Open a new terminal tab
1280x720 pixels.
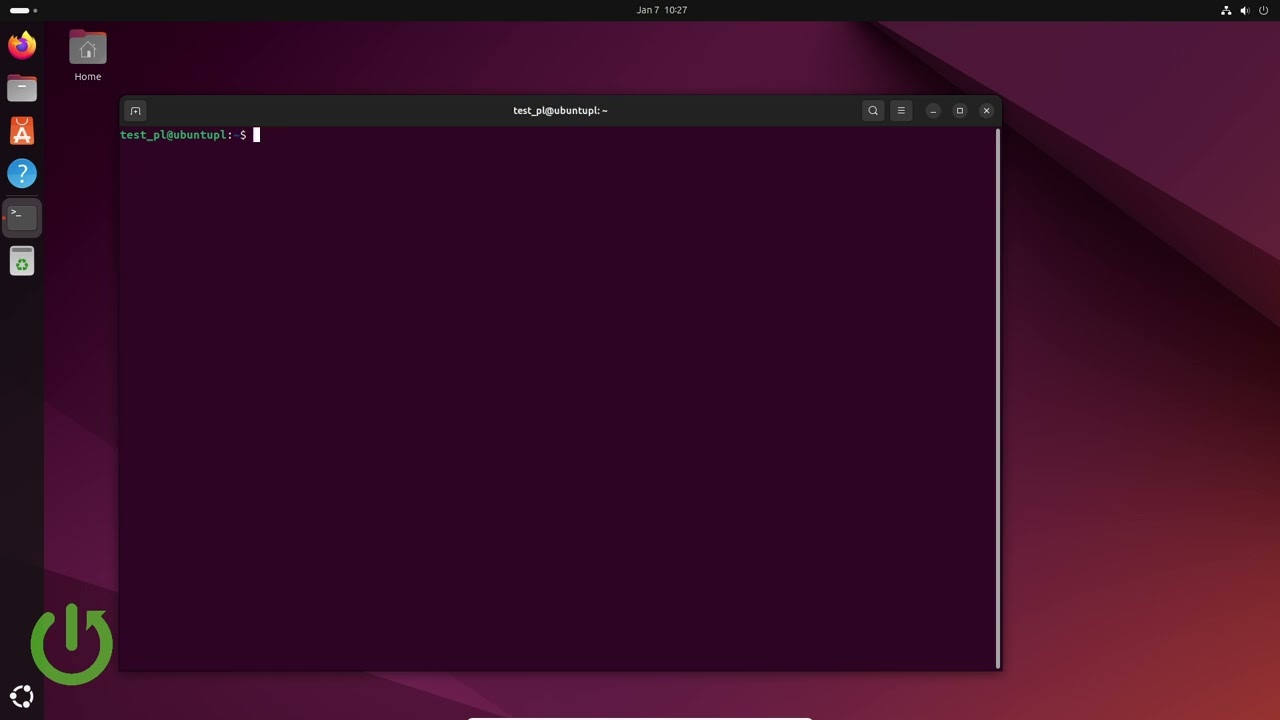[135, 111]
